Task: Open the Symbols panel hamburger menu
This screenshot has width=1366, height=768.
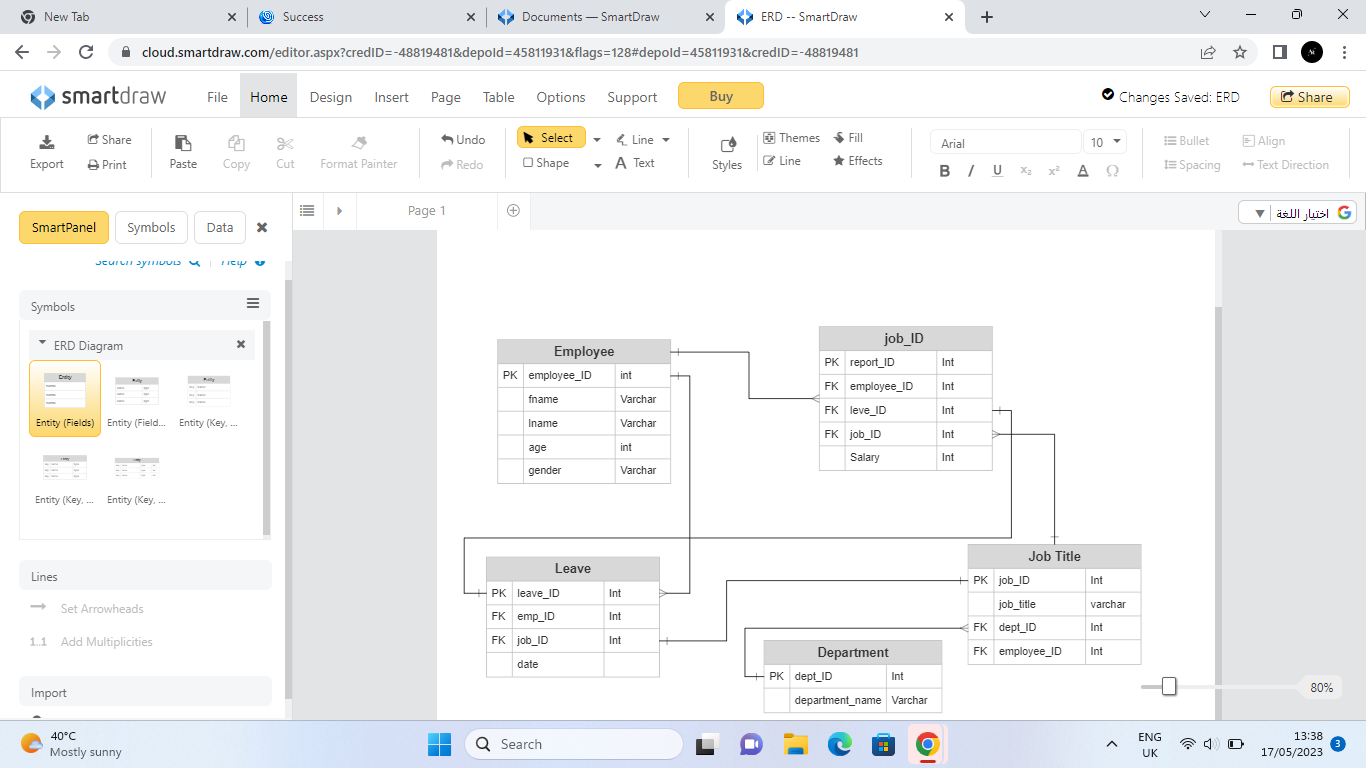Action: pyautogui.click(x=253, y=304)
